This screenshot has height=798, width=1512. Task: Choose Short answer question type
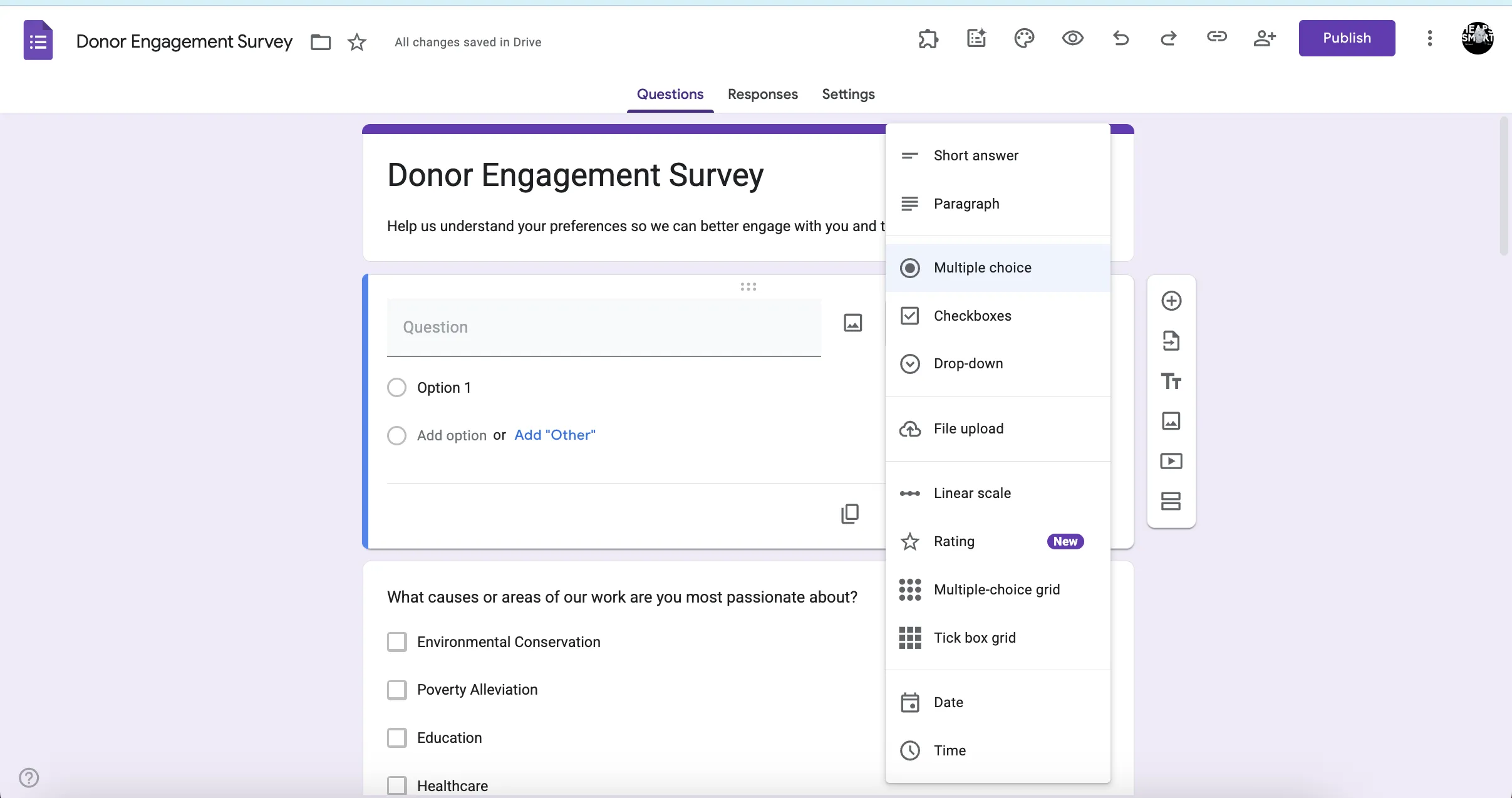(x=998, y=155)
